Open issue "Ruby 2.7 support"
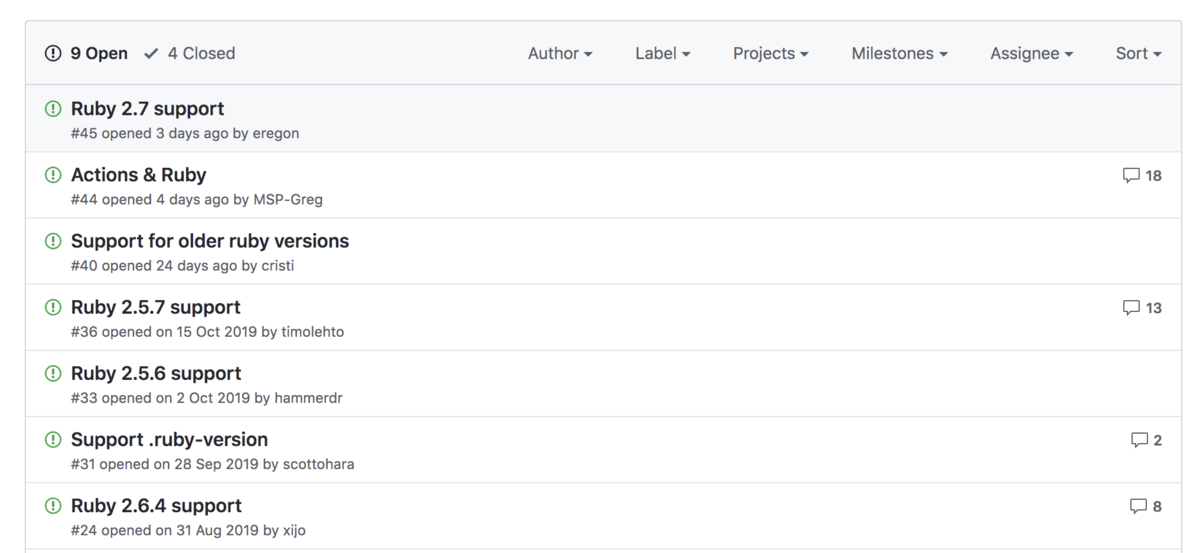Screen dimensions: 1200x553 [x=147, y=109]
